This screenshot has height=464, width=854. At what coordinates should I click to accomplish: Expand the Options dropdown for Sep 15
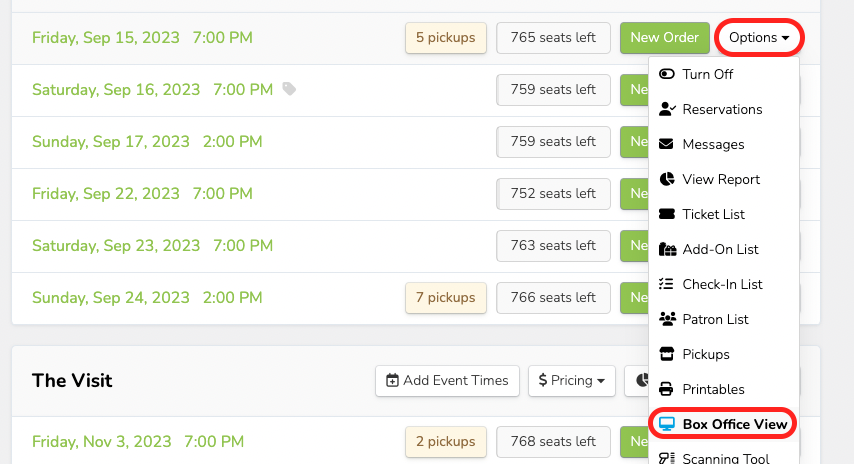click(759, 38)
